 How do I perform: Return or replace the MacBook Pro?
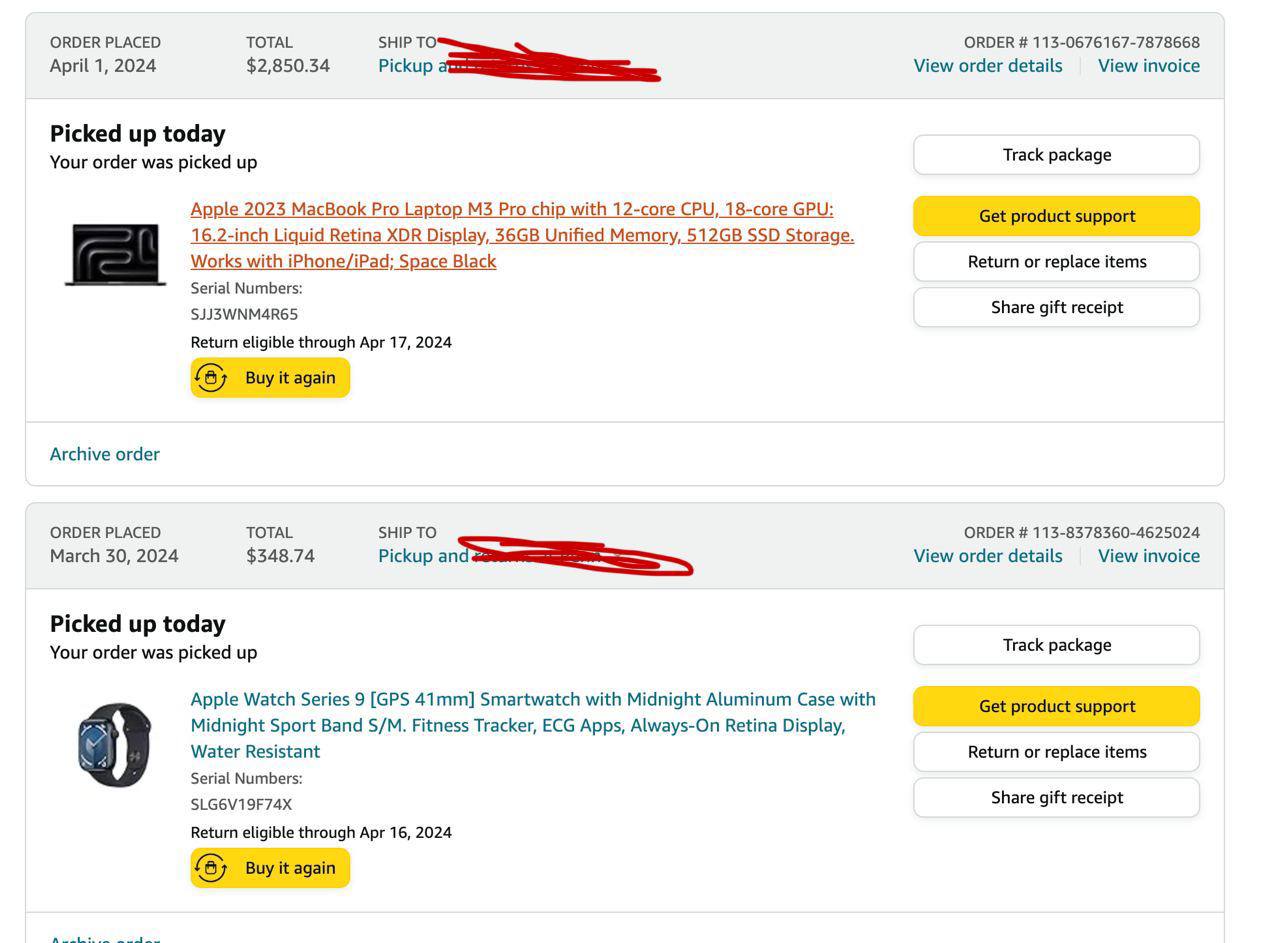tap(1056, 262)
